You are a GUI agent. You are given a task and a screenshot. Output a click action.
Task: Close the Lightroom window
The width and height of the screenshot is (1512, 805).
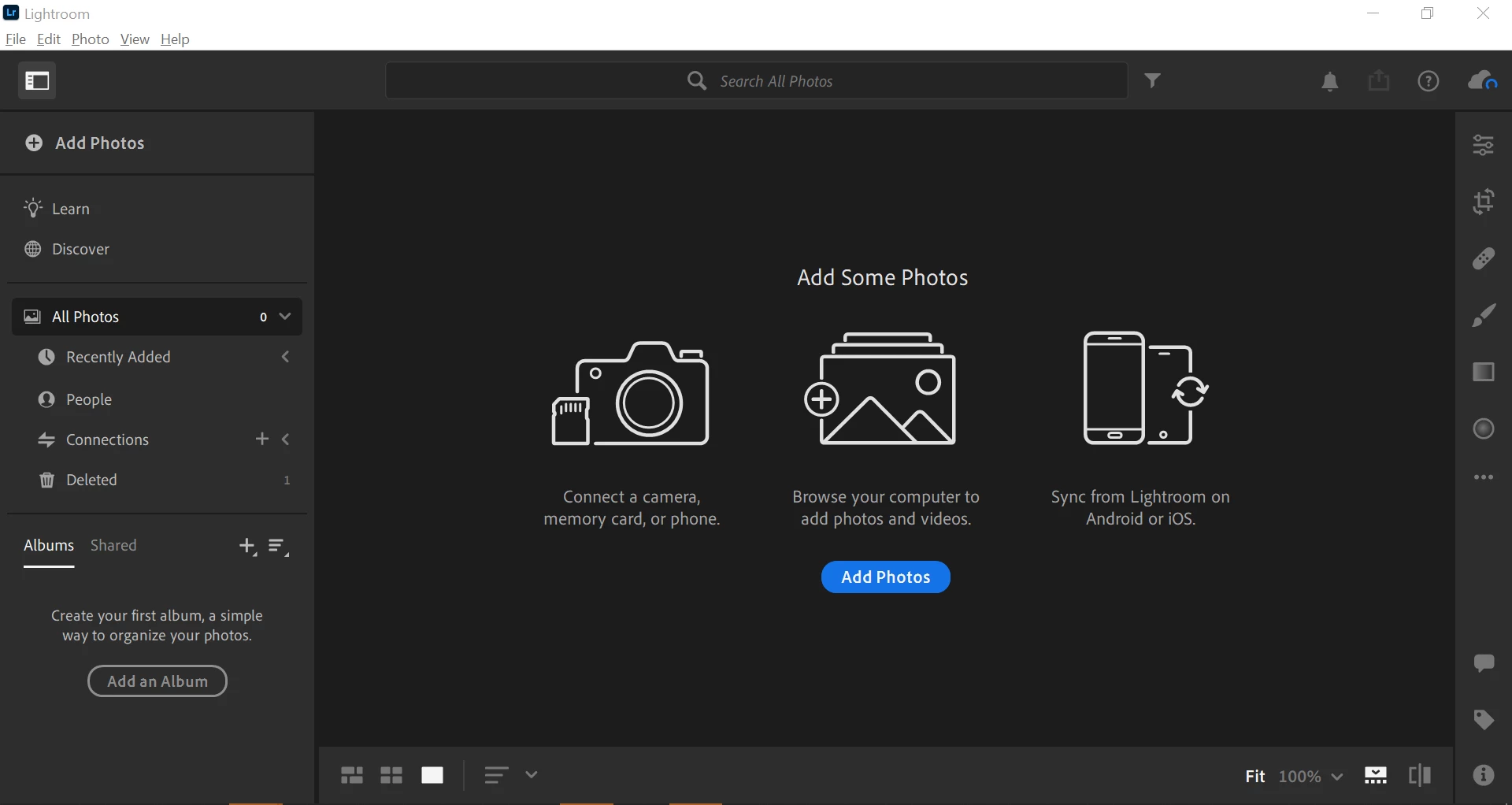(x=1483, y=13)
